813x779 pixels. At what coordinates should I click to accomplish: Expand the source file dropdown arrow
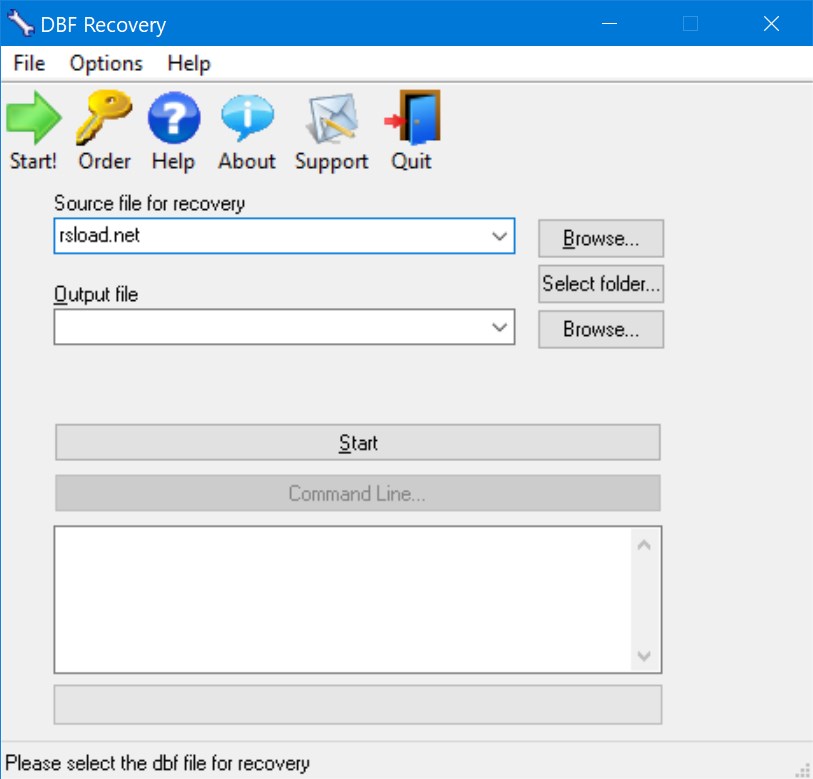tap(500, 237)
